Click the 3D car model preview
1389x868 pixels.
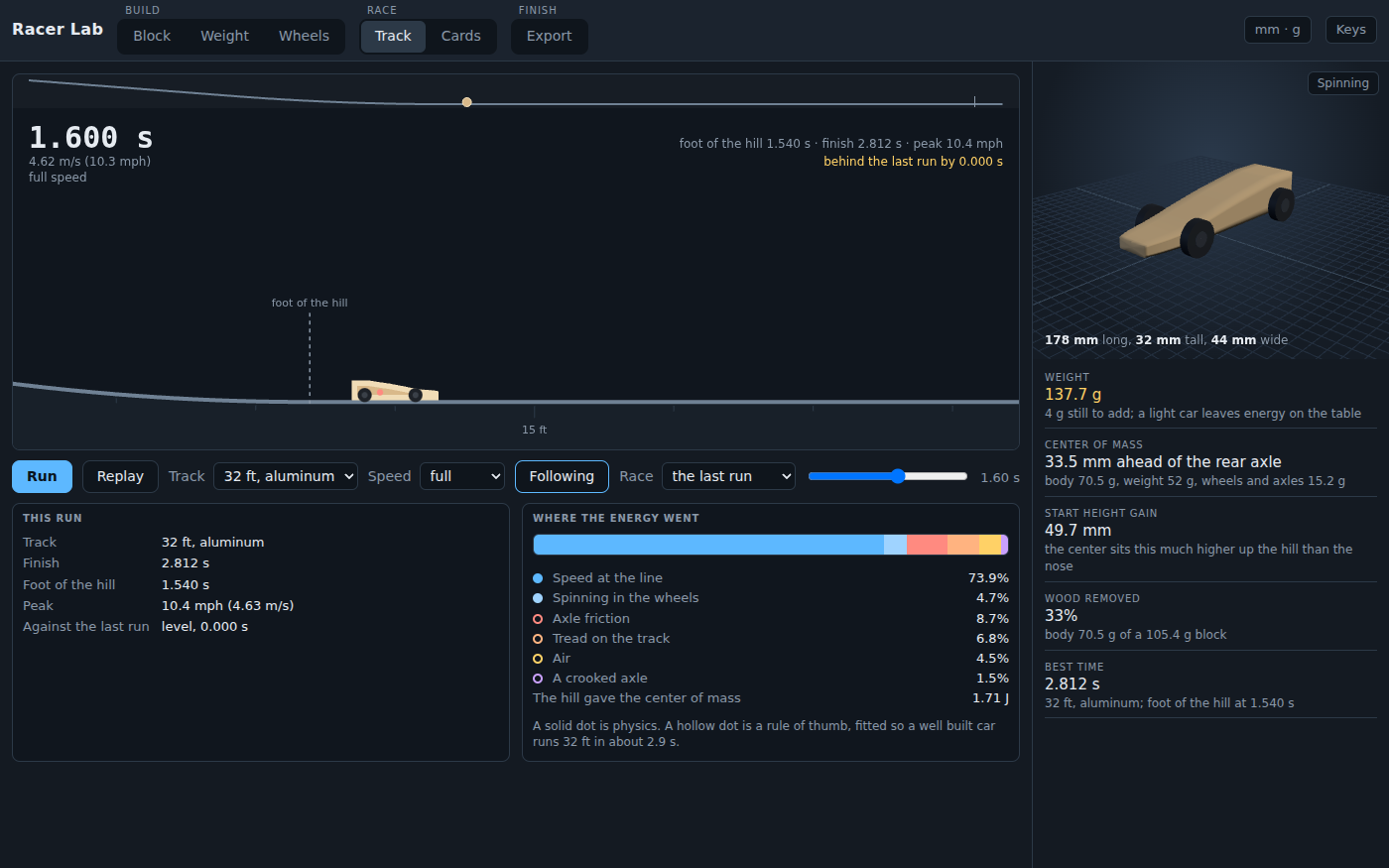point(1207,210)
